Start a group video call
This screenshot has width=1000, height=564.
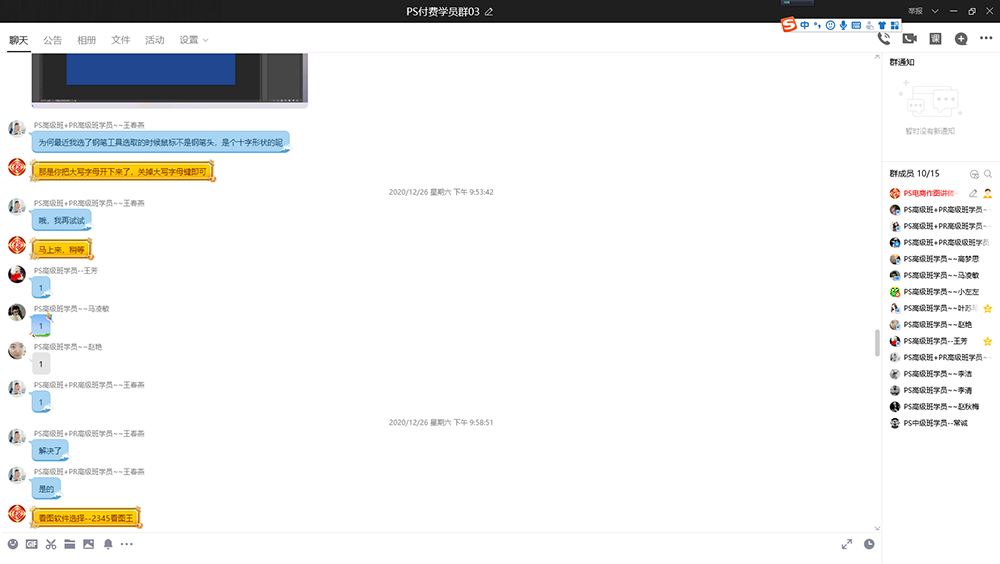(910, 39)
